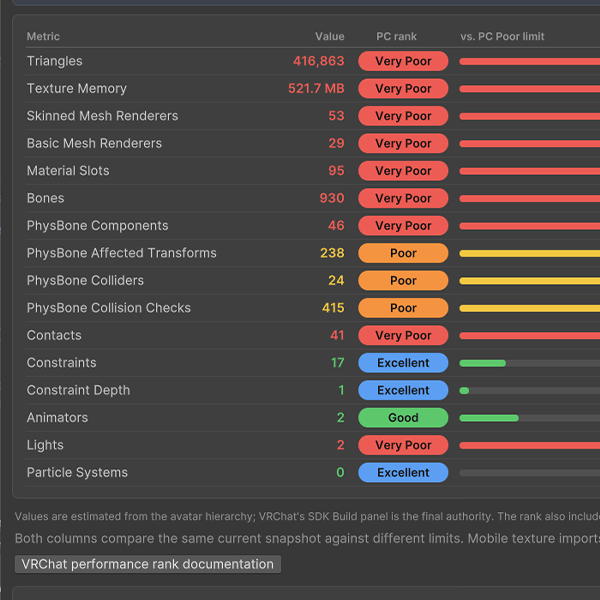Select the Affected Transforms value 238

click(x=332, y=253)
